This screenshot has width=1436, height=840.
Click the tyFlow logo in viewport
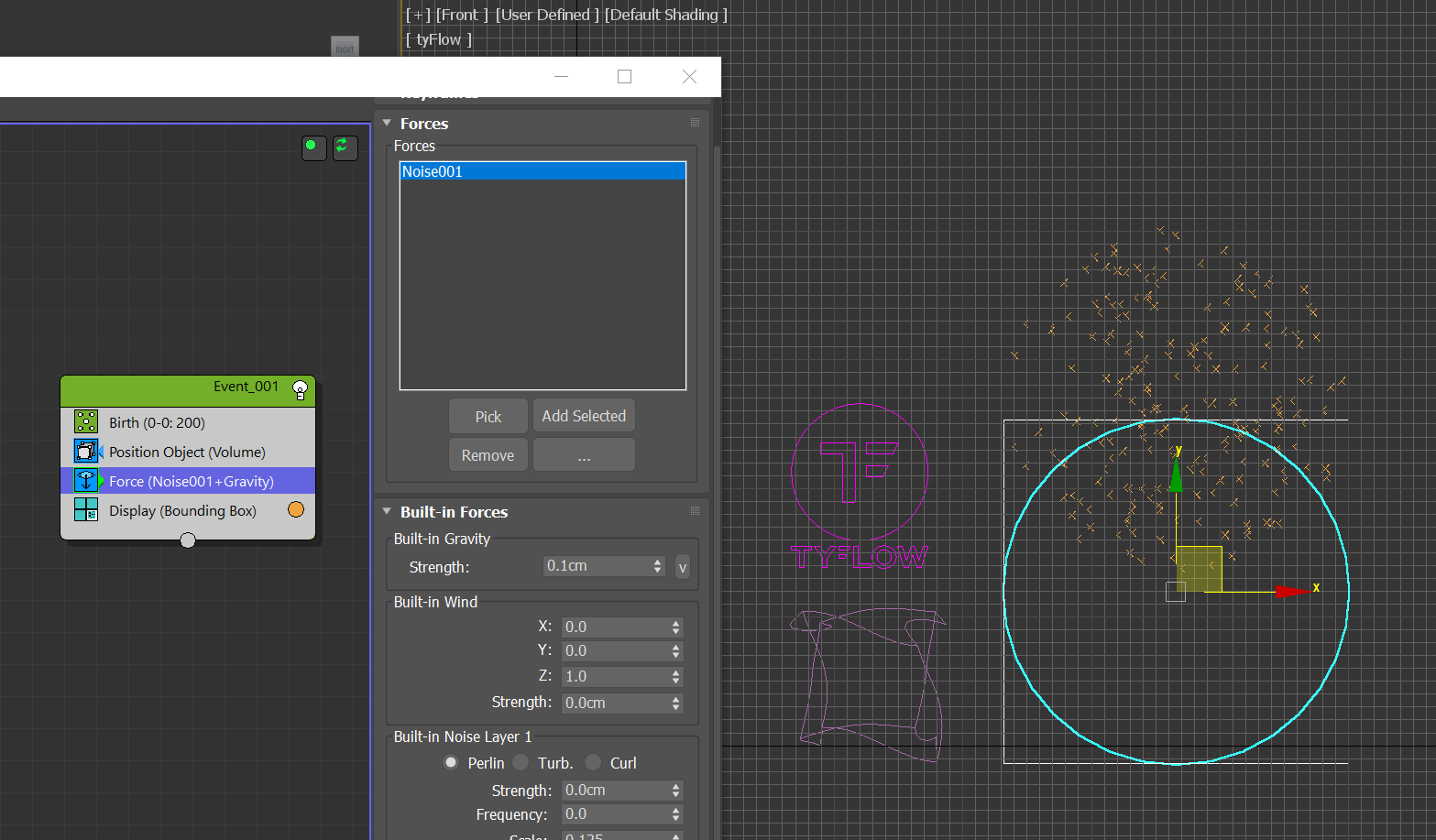coord(860,485)
